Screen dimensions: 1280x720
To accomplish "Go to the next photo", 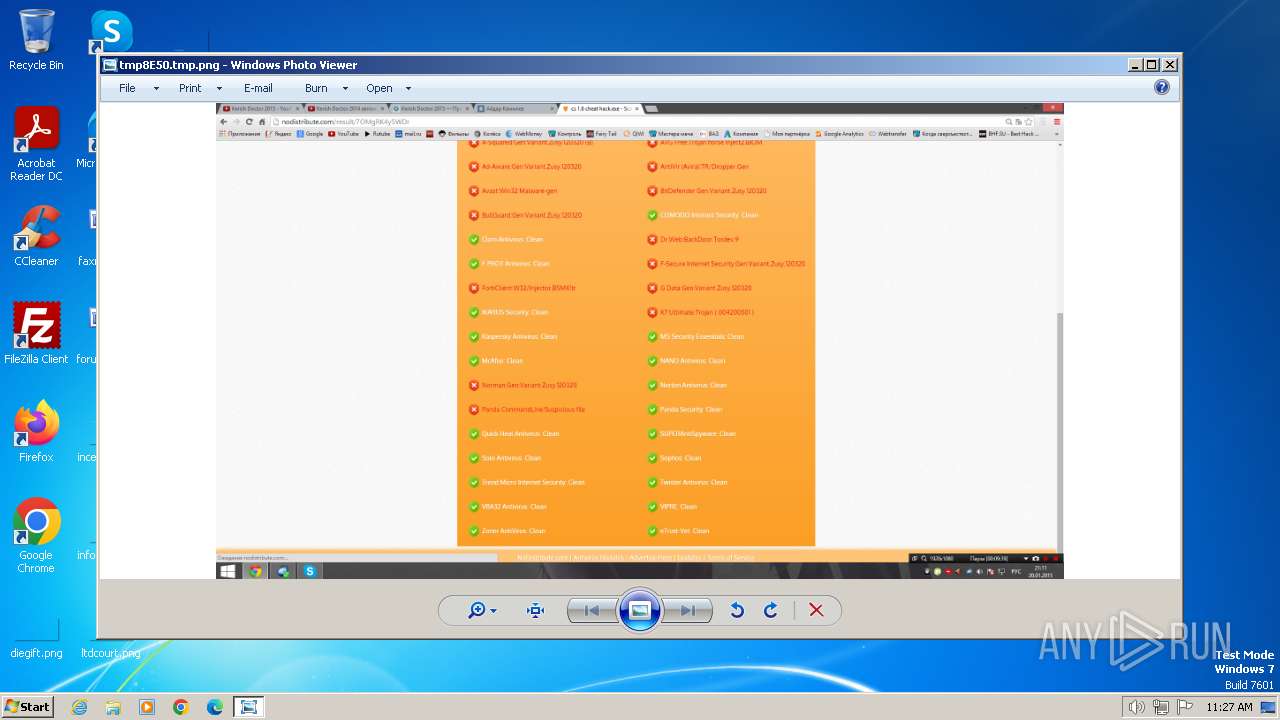I will pos(688,610).
